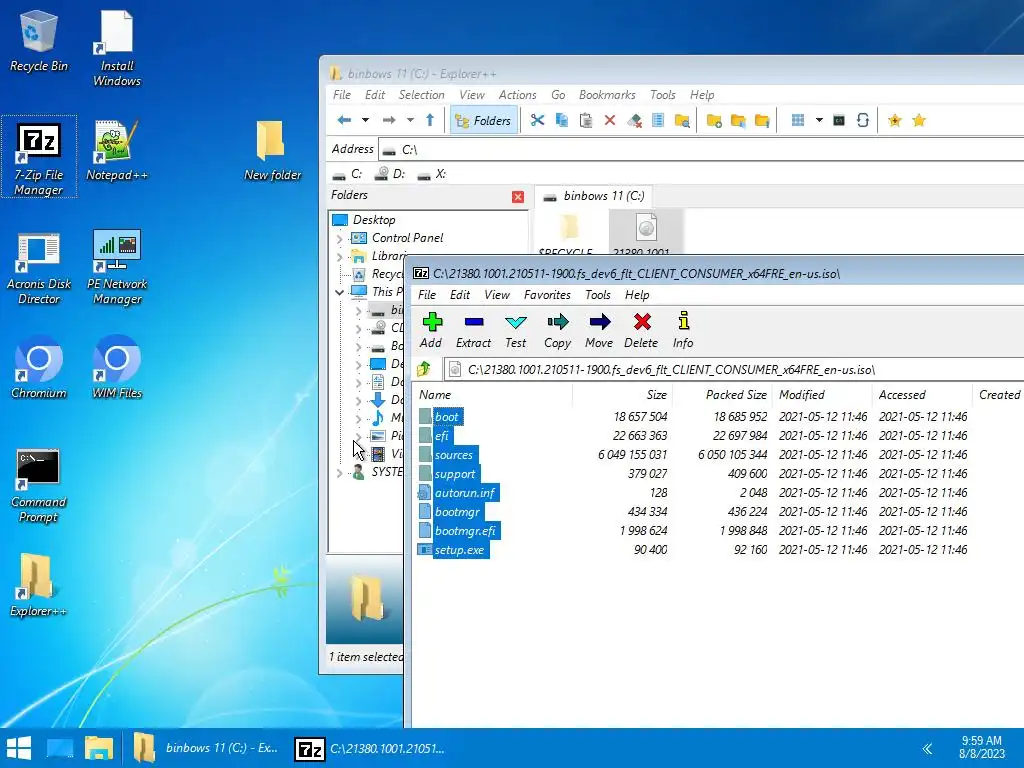Click the Explorer++ Address bar field
This screenshot has width=1024, height=768.
tap(702, 150)
